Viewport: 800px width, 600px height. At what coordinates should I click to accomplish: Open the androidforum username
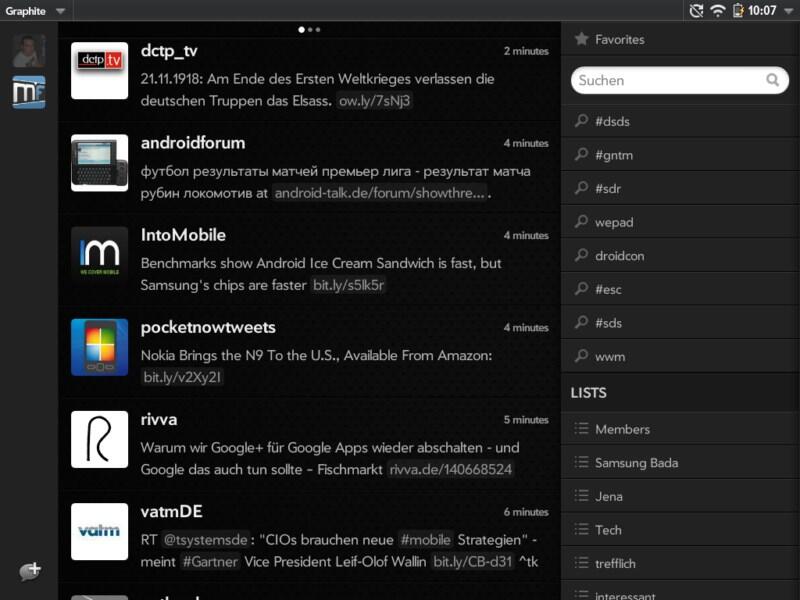click(193, 143)
